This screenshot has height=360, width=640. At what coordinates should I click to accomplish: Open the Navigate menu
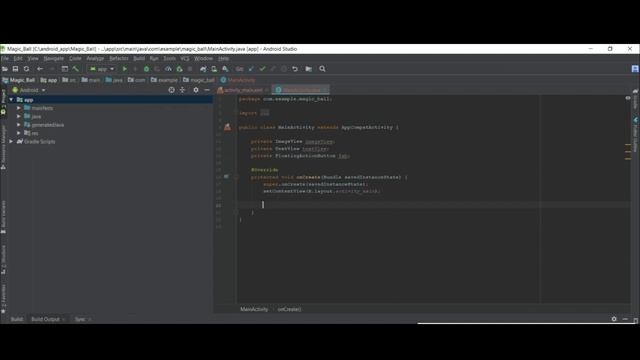tap(53, 58)
